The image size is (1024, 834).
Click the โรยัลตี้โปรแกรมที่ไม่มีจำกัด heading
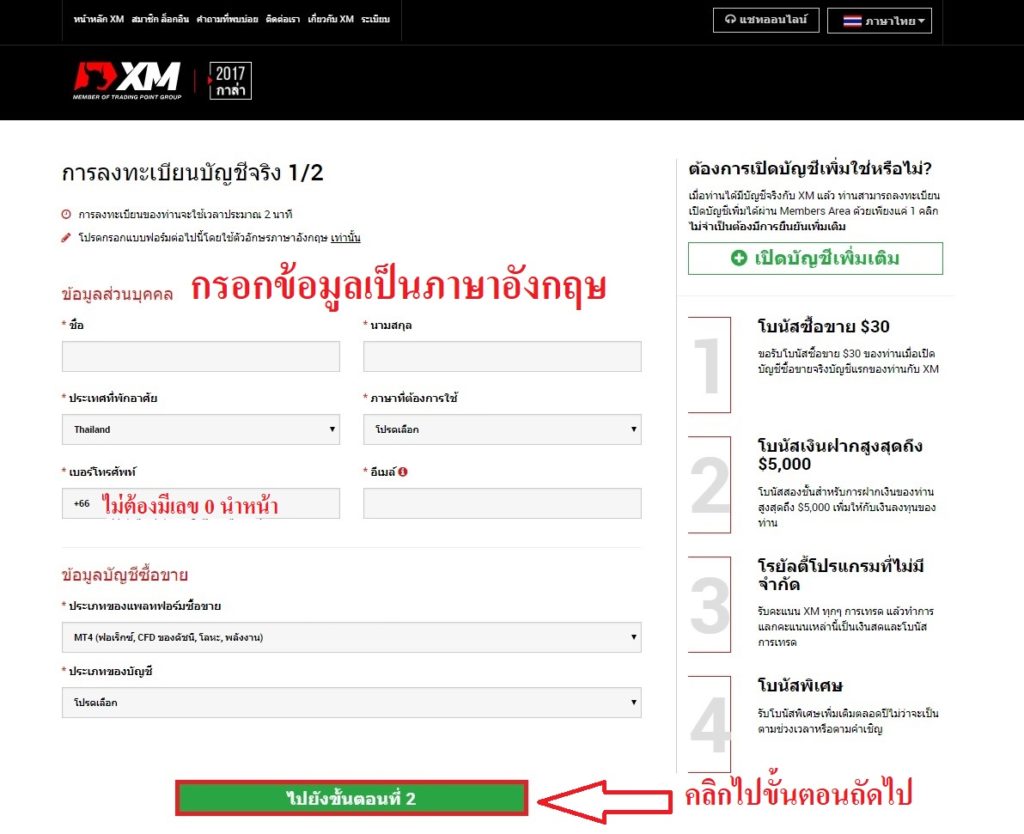coord(841,575)
